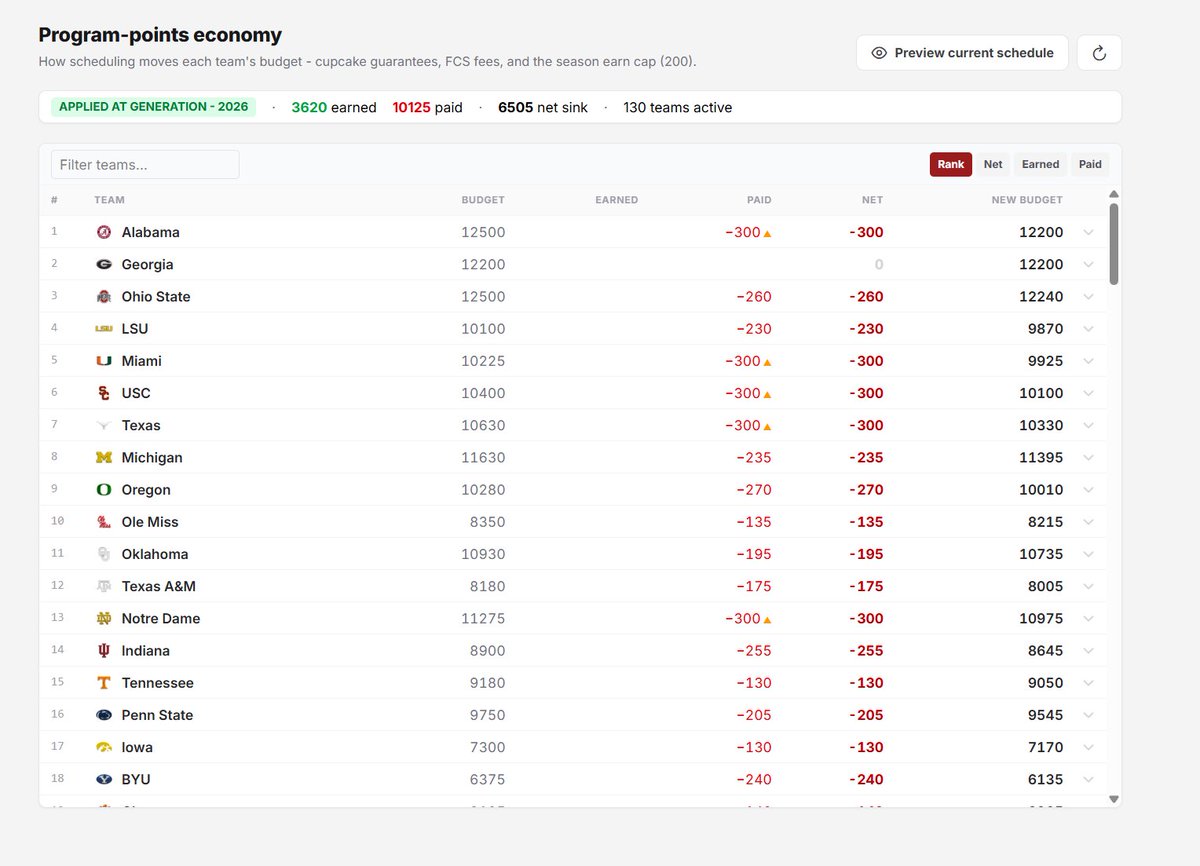Screen dimensions: 1200x866
Task: Expand the LSU row chevron
Action: 1088,328
